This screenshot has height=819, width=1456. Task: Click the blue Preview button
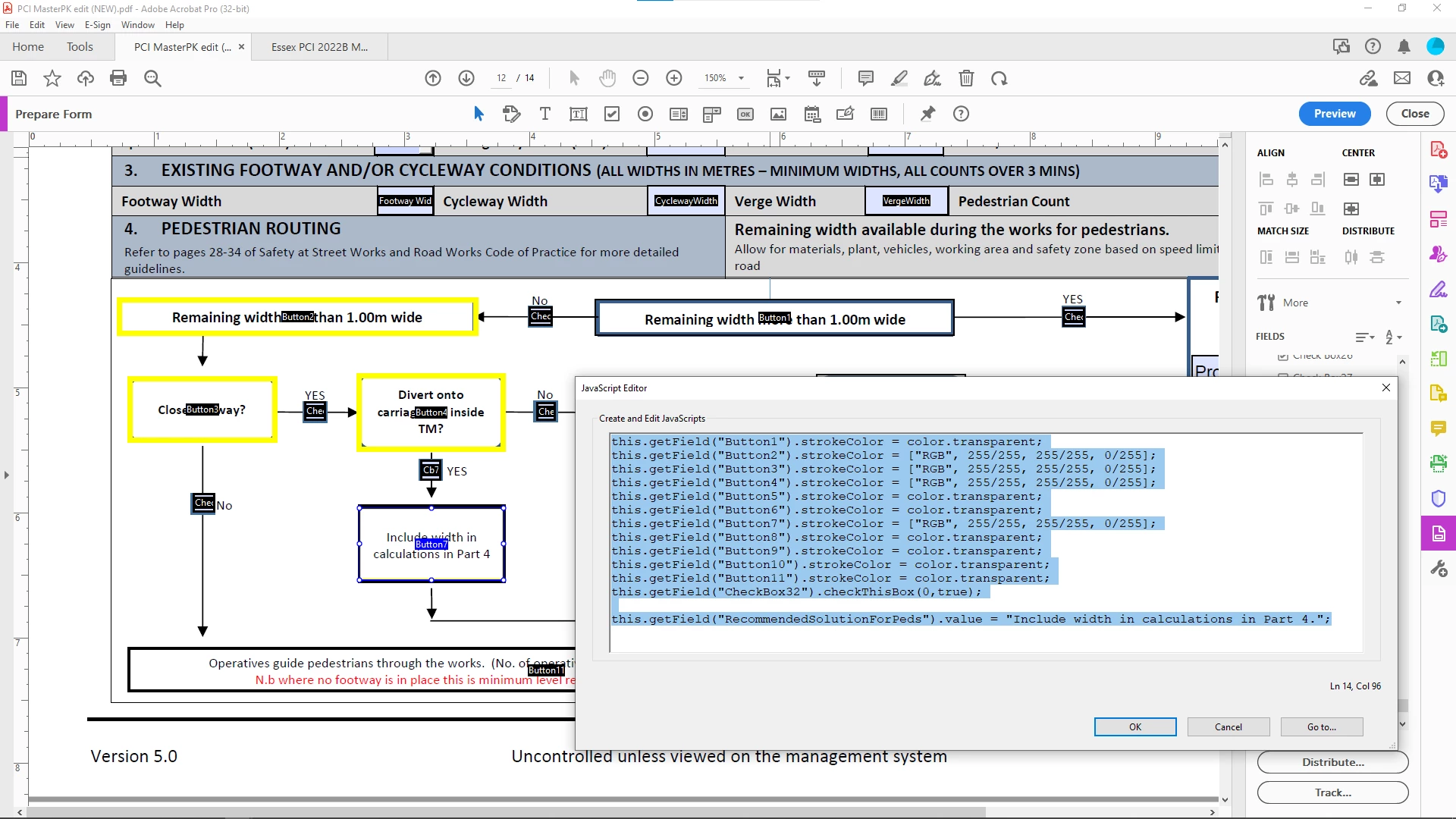[x=1334, y=114]
